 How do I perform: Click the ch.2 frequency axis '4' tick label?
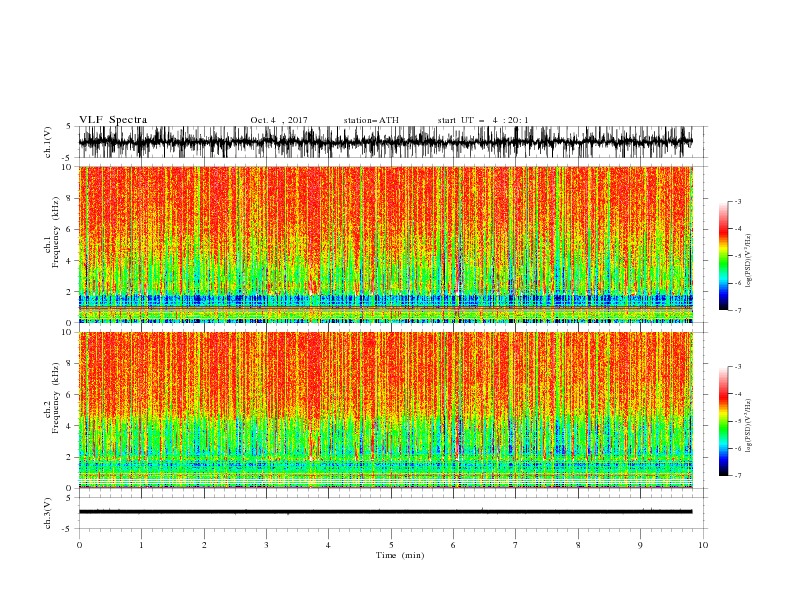tap(69, 426)
